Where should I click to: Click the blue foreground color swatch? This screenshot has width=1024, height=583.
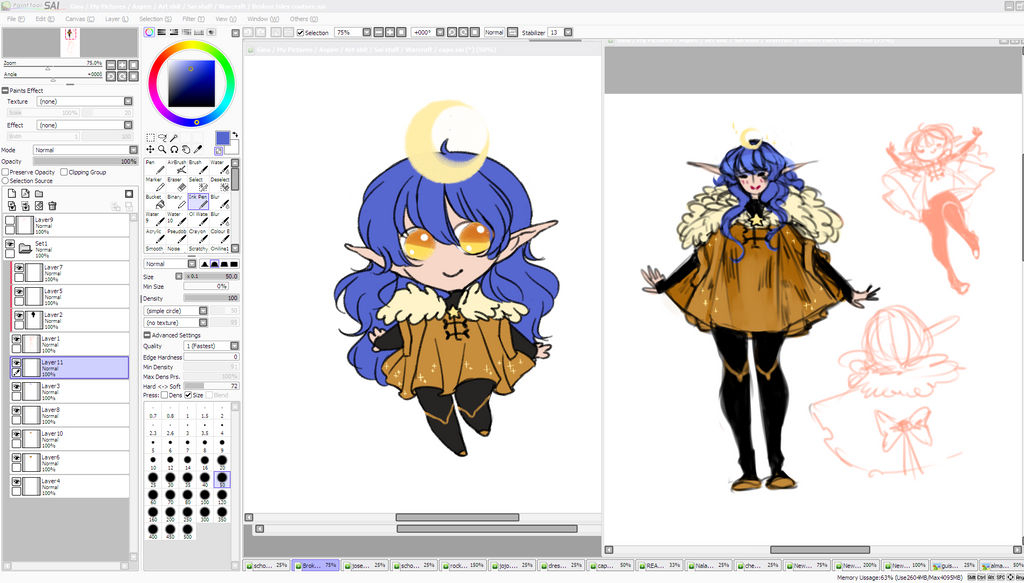click(222, 139)
